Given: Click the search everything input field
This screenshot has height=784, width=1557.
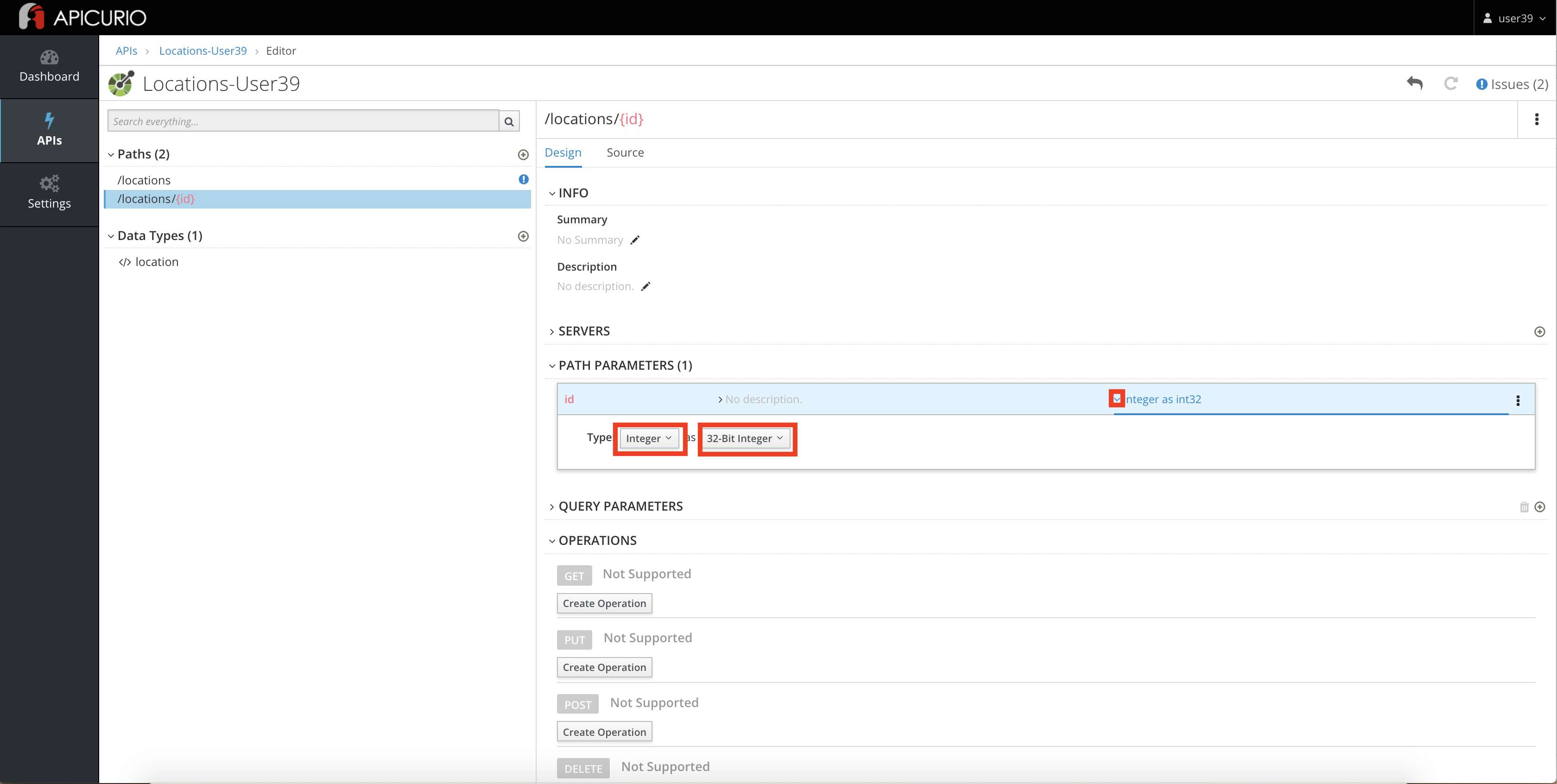Looking at the screenshot, I should click(302, 121).
